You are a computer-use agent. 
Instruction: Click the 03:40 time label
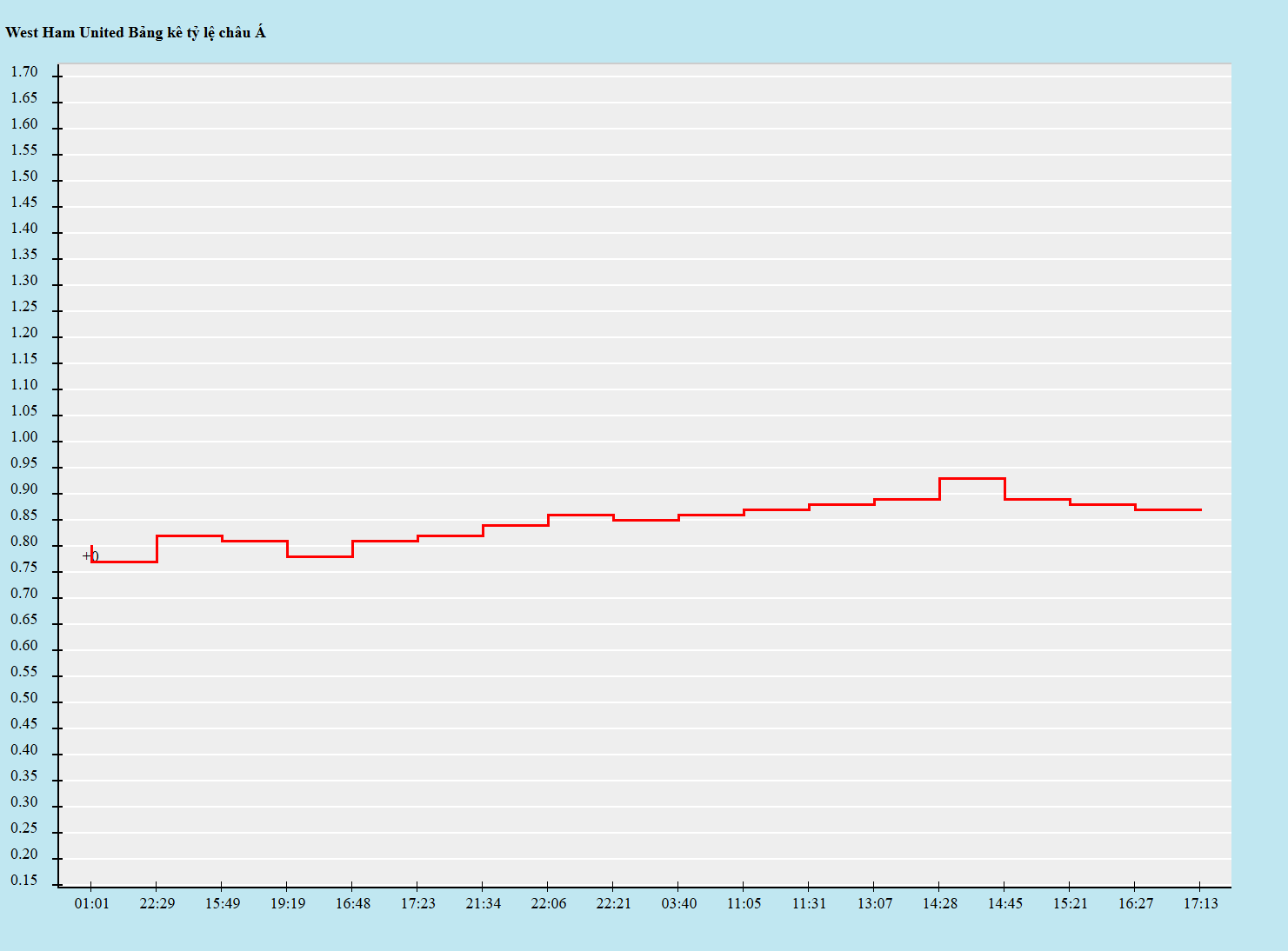[678, 903]
